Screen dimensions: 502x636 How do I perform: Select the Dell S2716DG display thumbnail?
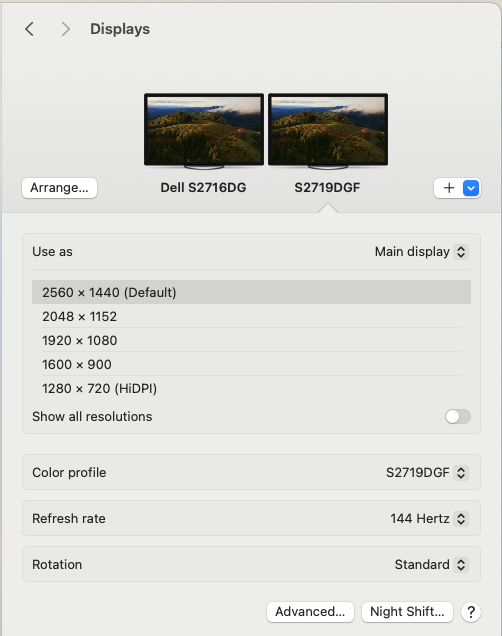pos(204,130)
